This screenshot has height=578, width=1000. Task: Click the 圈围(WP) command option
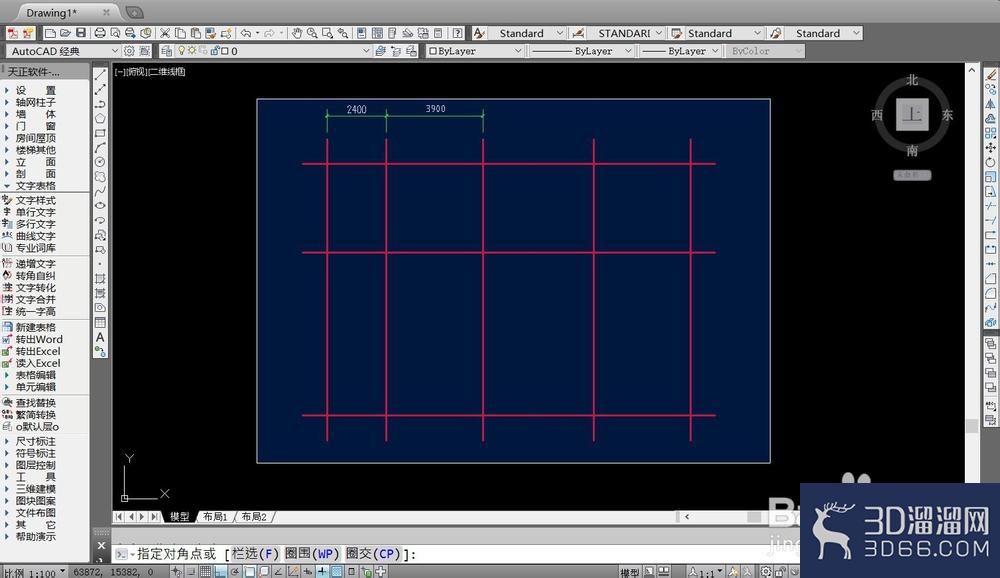[312, 554]
